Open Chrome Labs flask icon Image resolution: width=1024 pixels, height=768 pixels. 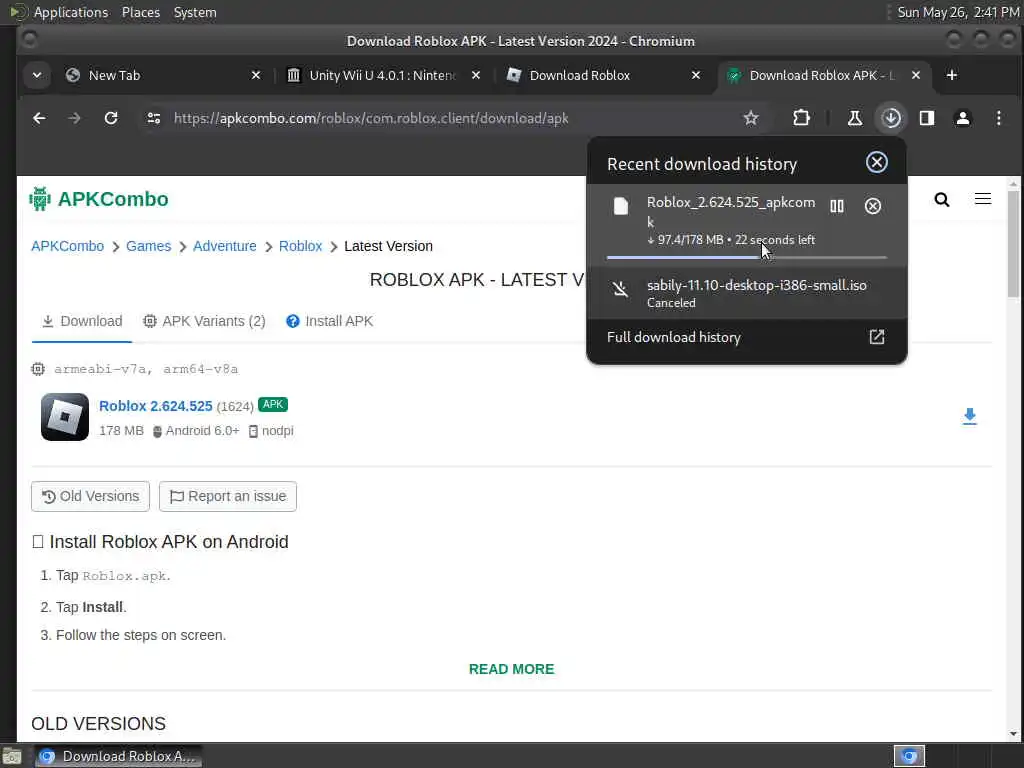pyautogui.click(x=854, y=118)
